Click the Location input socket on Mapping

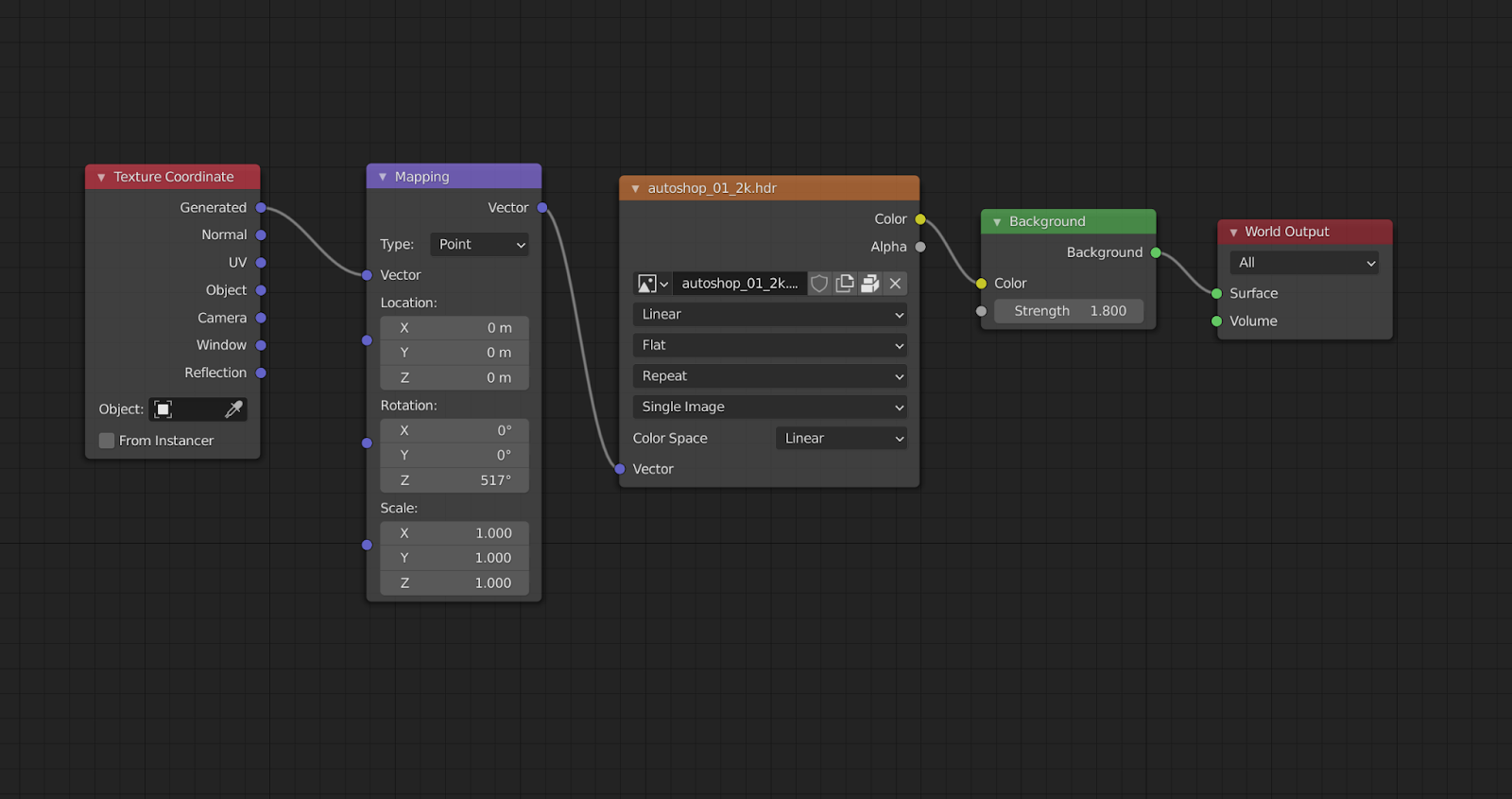click(x=367, y=340)
